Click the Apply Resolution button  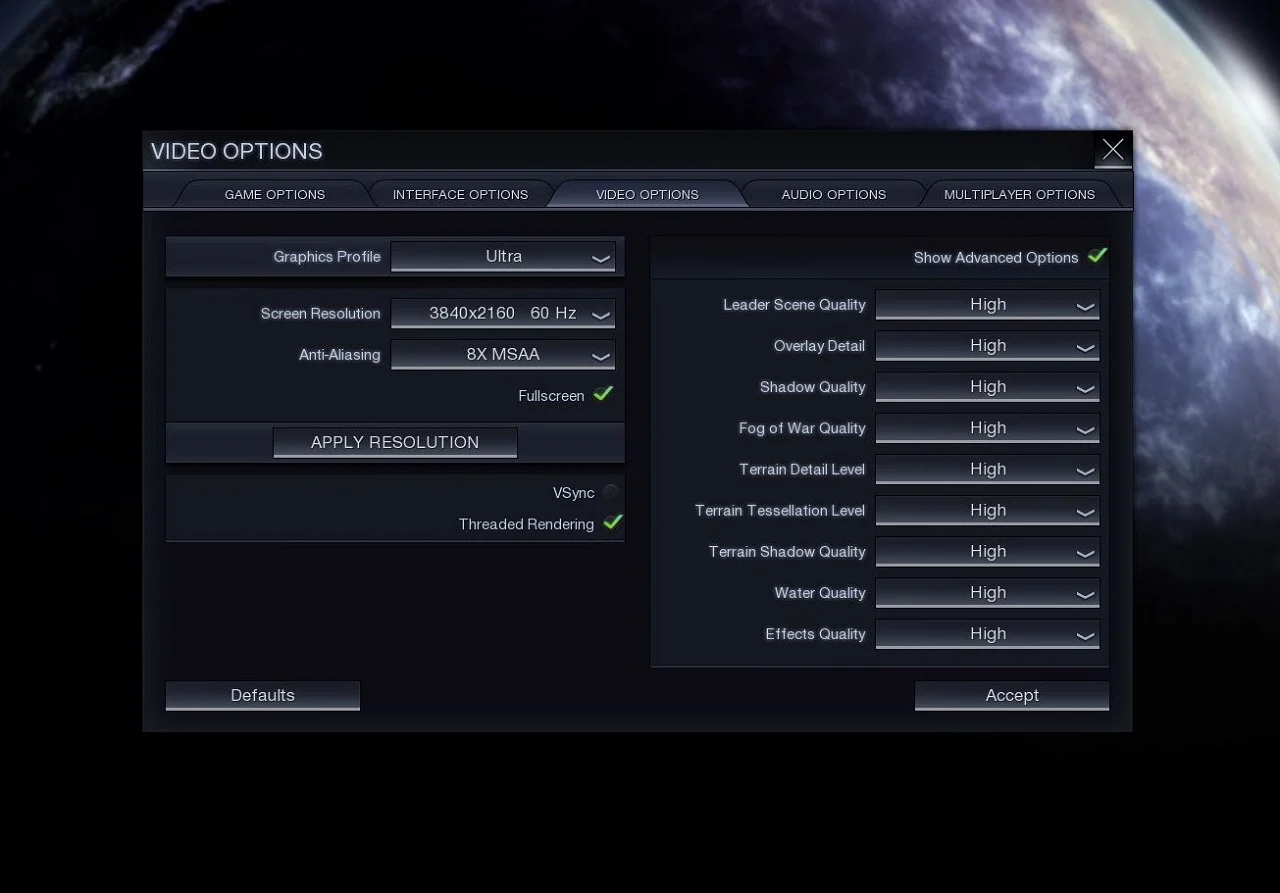coord(395,442)
